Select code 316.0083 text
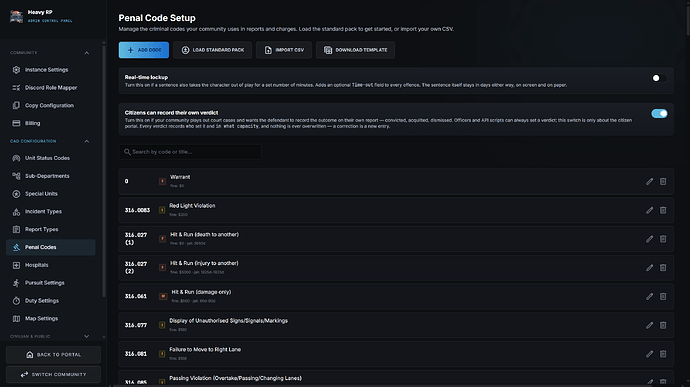 (137, 210)
